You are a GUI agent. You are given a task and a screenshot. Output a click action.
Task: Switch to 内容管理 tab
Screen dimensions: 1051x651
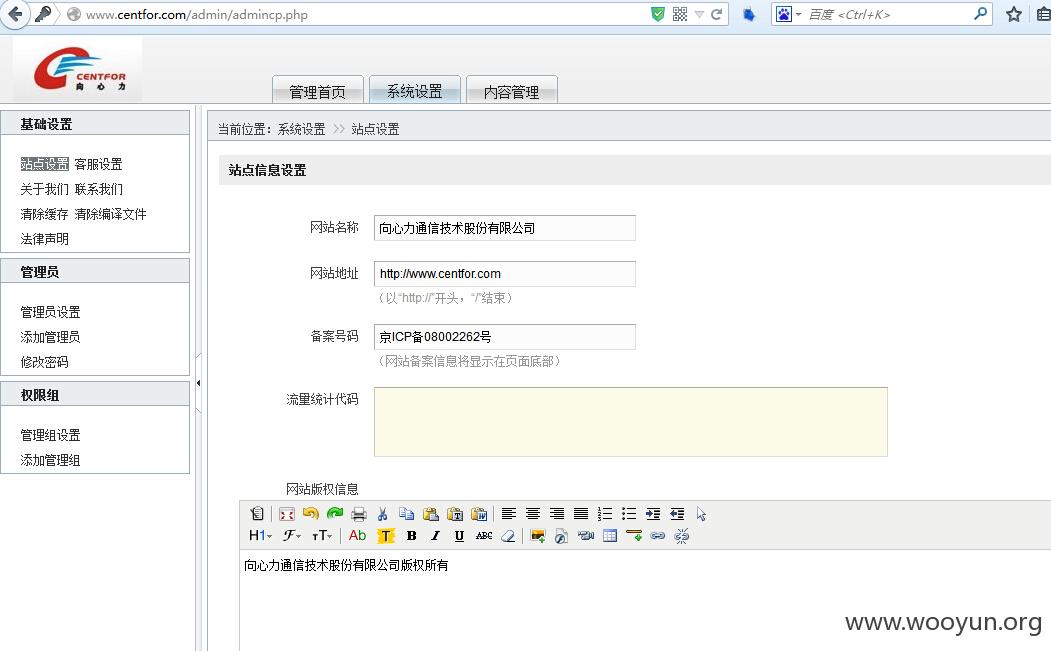click(x=511, y=91)
